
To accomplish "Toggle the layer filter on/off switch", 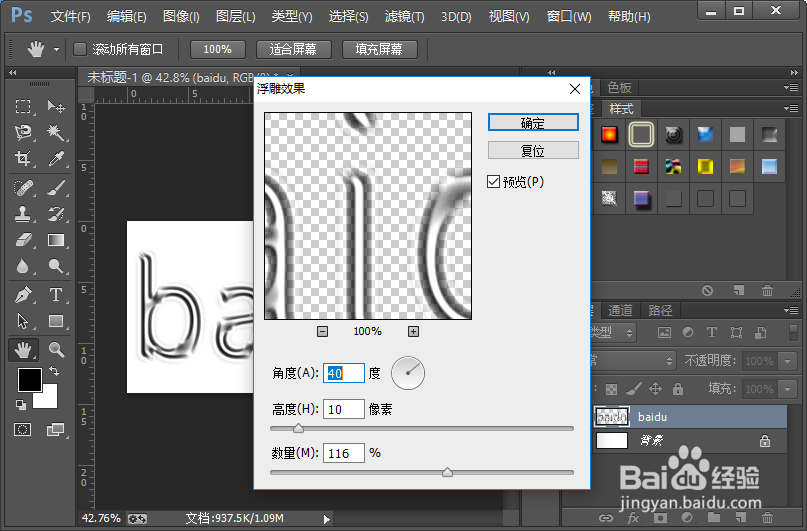I will tap(793, 332).
